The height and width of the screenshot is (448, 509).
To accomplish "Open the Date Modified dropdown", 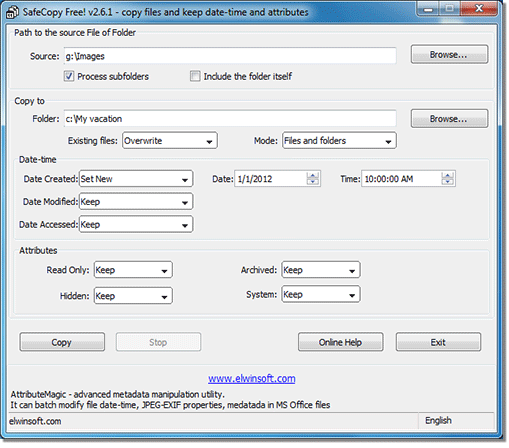I will pos(136,202).
